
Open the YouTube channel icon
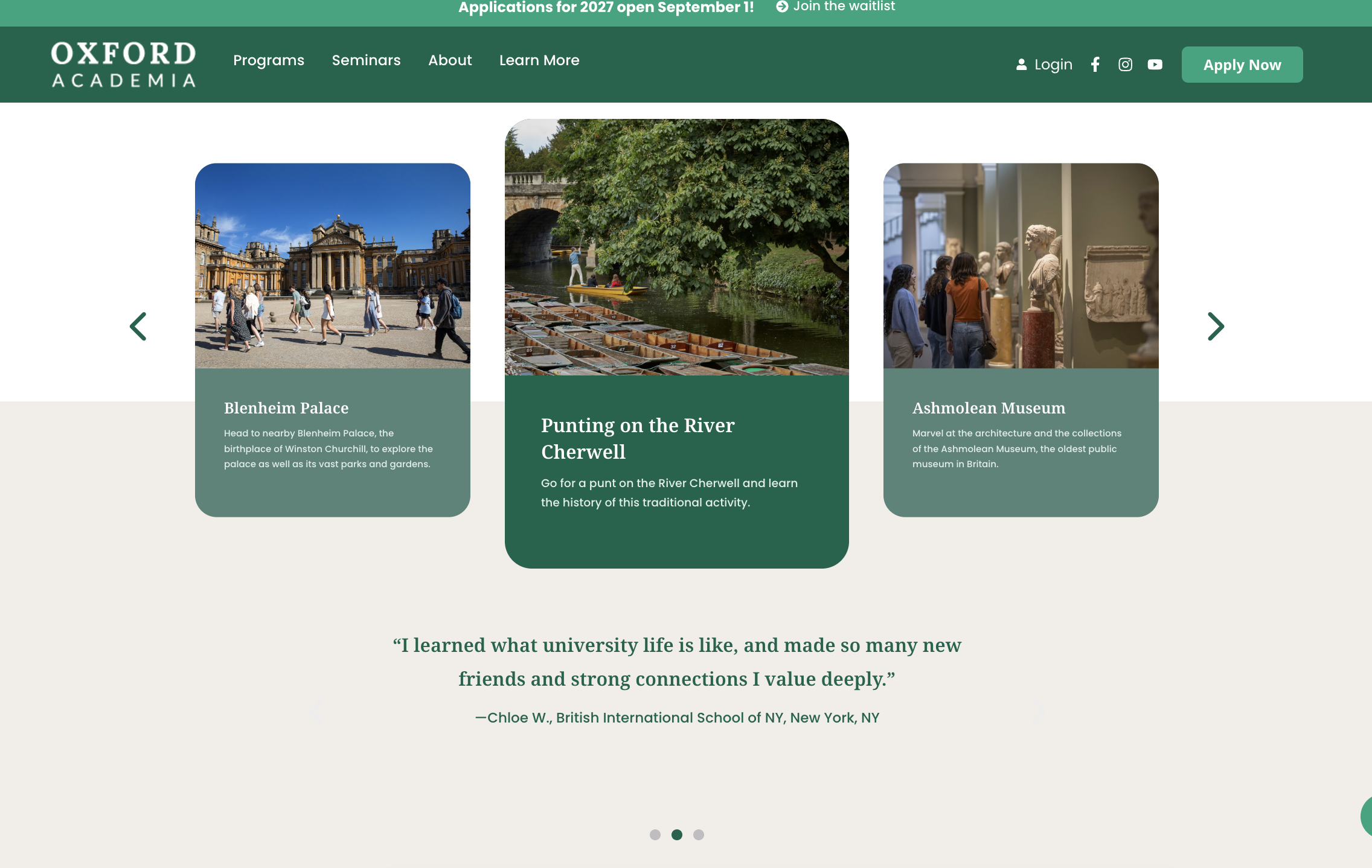pos(1155,65)
